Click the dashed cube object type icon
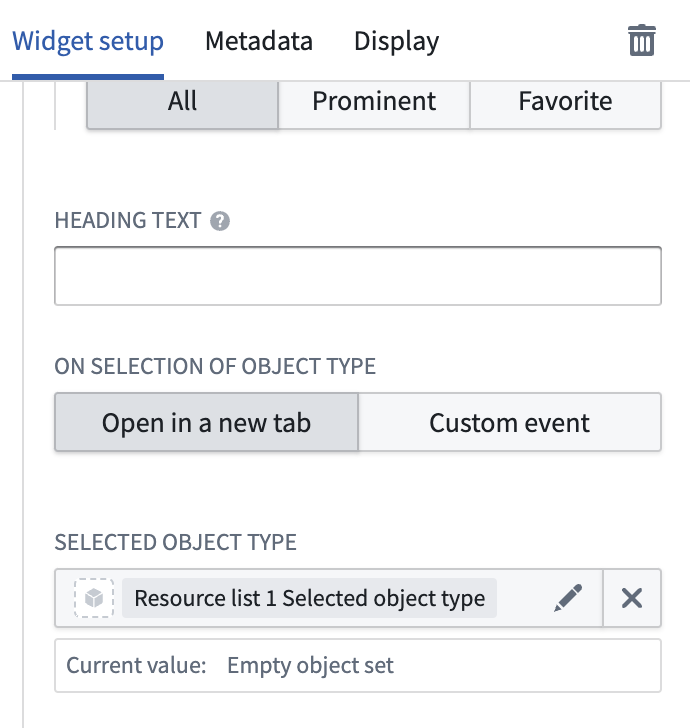 [94, 598]
